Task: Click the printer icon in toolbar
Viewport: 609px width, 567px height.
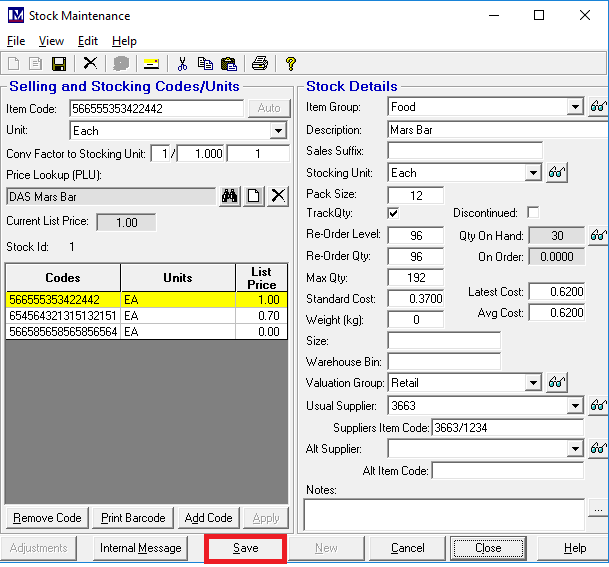Action: coord(260,64)
